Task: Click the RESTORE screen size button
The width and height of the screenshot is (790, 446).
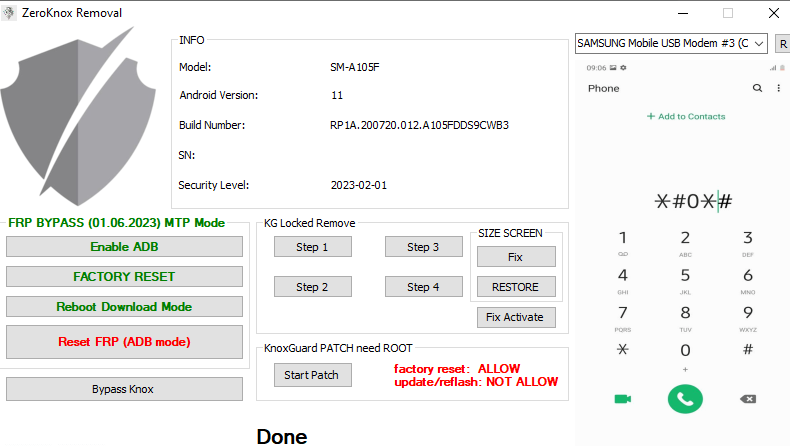Action: pos(516,287)
